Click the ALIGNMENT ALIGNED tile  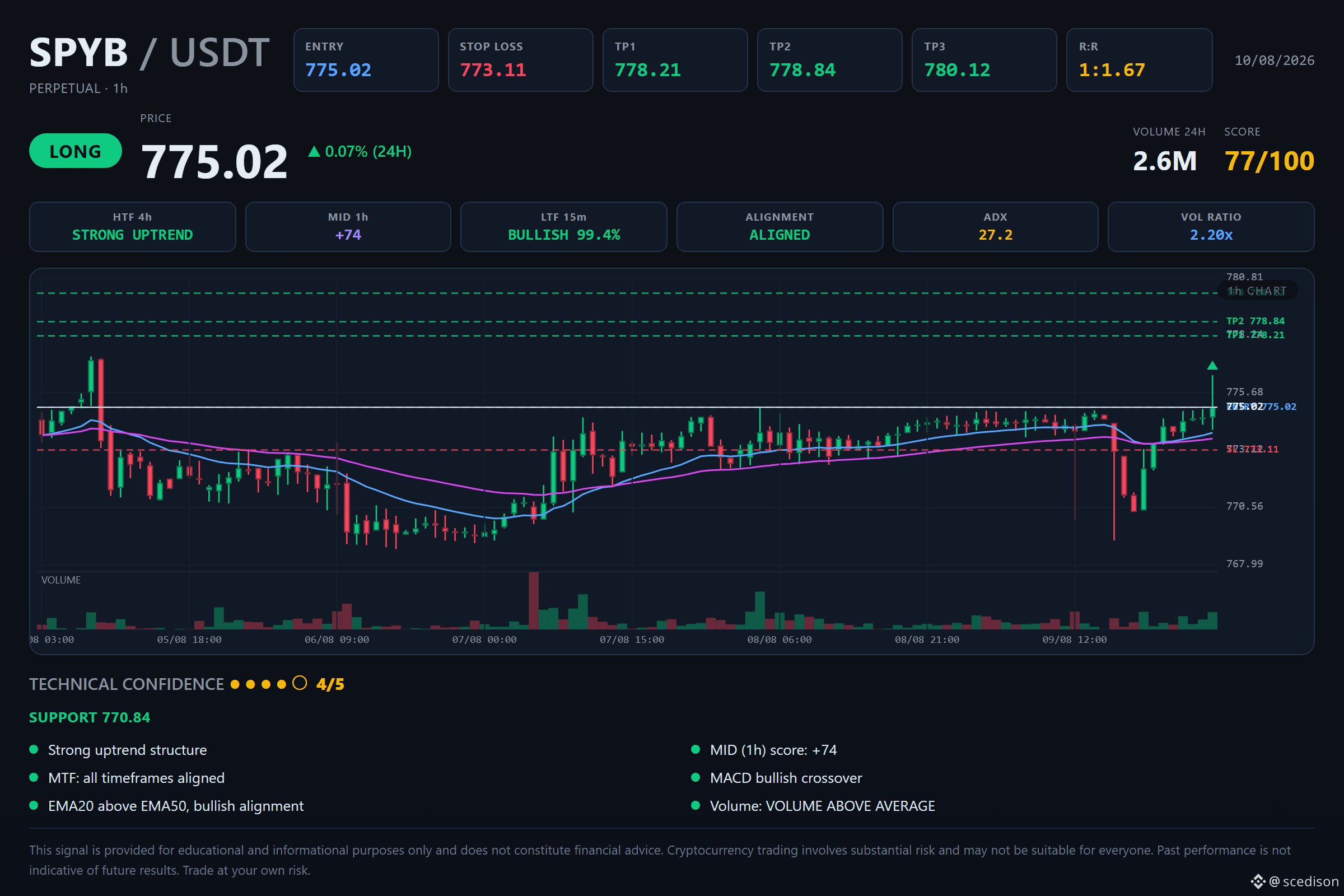coord(780,227)
